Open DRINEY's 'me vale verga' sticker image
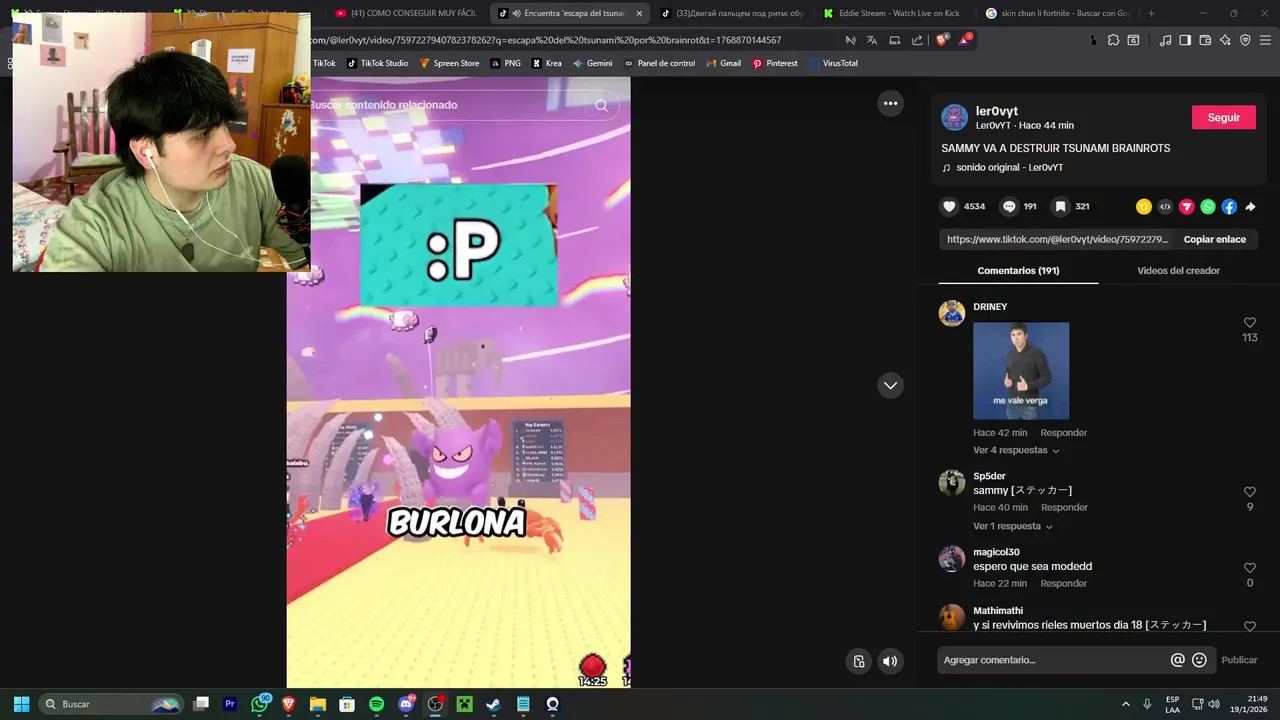The width and height of the screenshot is (1280, 720). (x=1021, y=371)
